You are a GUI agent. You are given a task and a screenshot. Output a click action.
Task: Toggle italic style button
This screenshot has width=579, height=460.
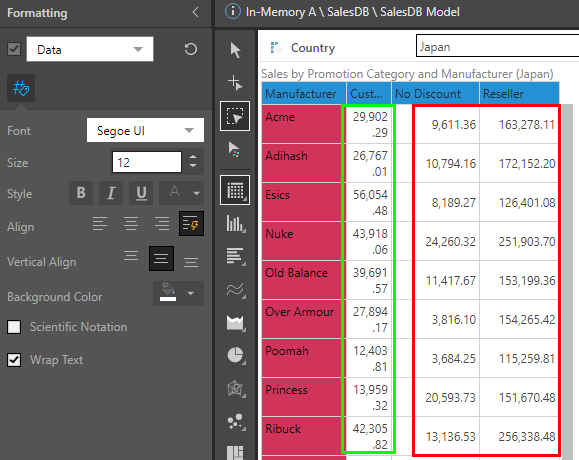point(111,193)
